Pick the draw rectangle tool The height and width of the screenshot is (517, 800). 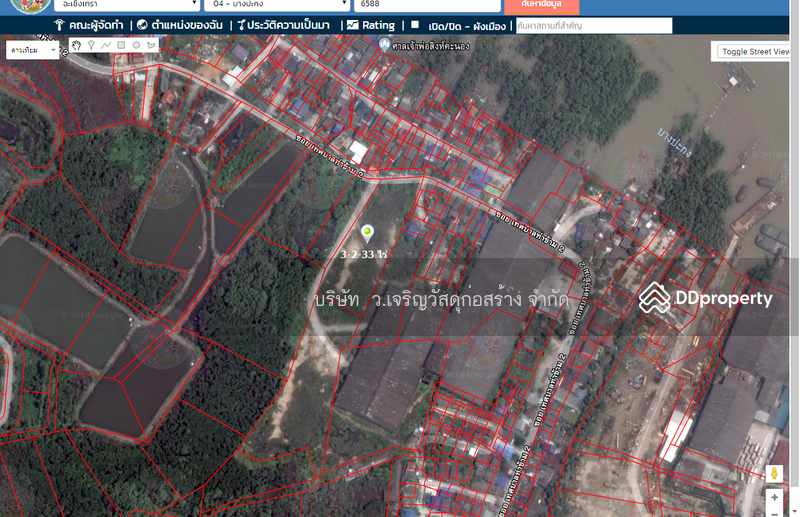coord(121,45)
